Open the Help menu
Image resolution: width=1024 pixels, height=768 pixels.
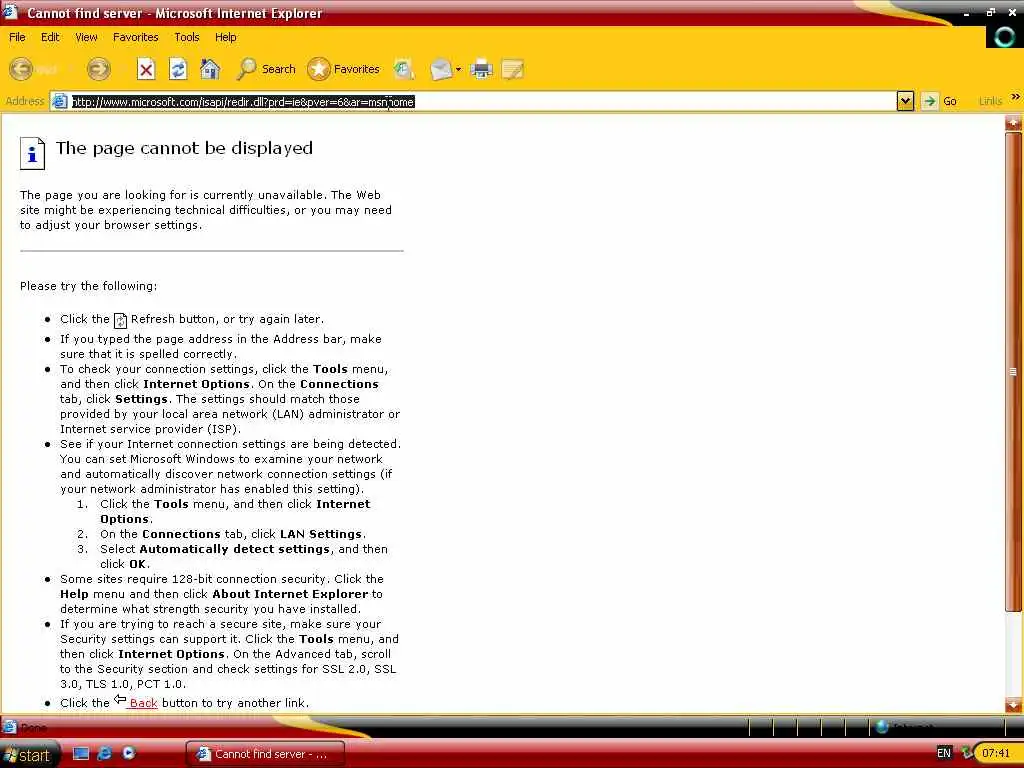(226, 37)
